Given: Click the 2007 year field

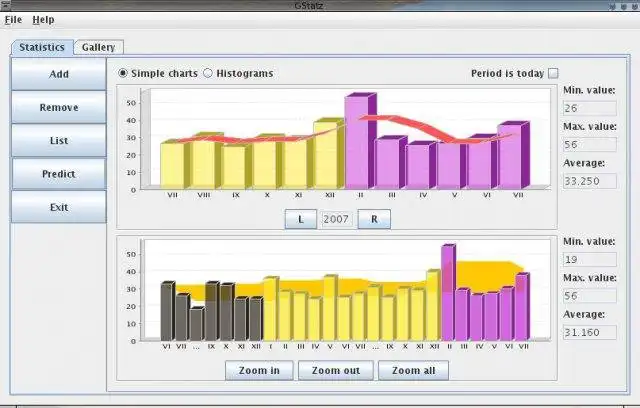Looking at the screenshot, I should click(x=336, y=219).
